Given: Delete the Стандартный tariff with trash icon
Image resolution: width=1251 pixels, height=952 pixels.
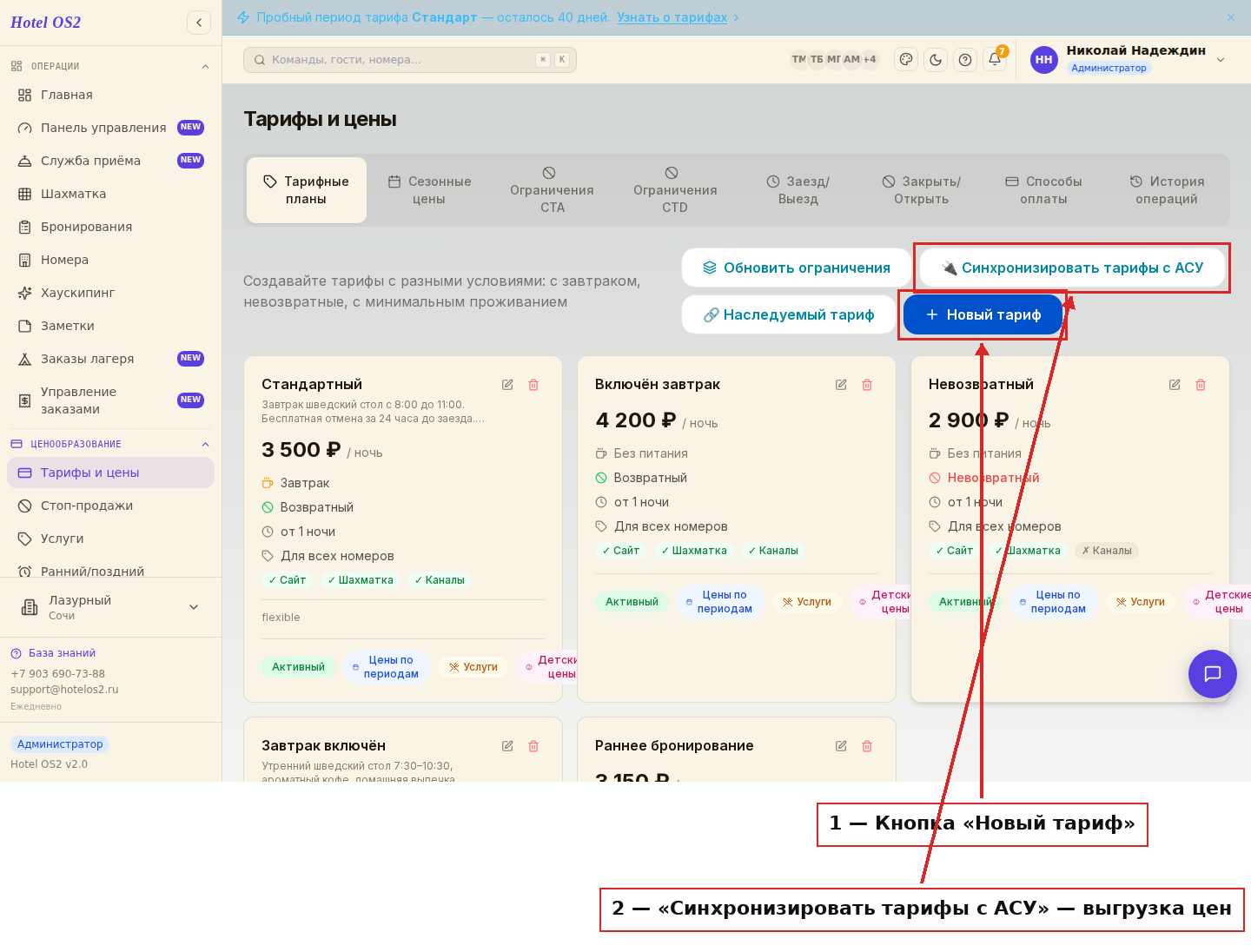Looking at the screenshot, I should pyautogui.click(x=533, y=385).
